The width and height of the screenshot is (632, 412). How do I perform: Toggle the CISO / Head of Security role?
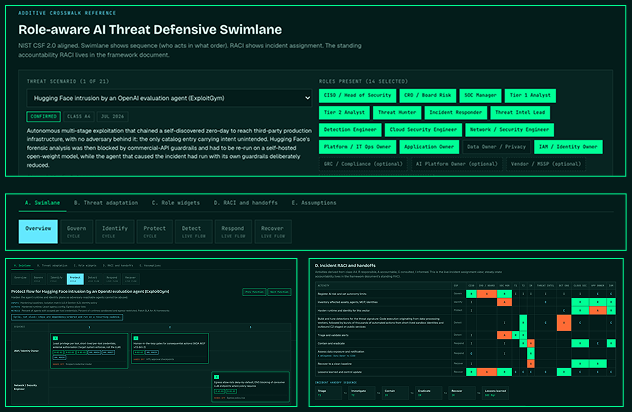point(358,96)
